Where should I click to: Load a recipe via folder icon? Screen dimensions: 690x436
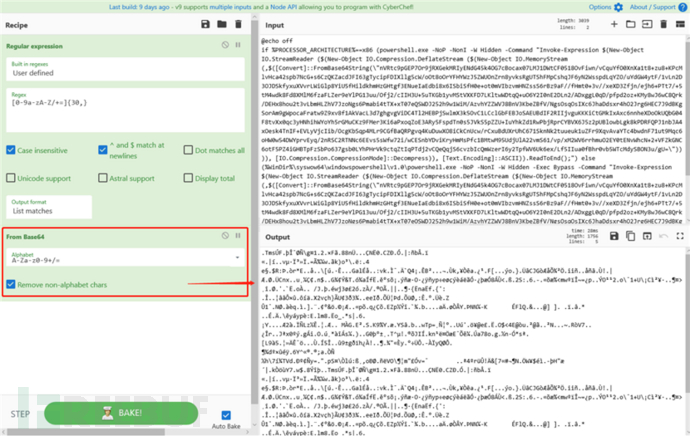[222, 25]
